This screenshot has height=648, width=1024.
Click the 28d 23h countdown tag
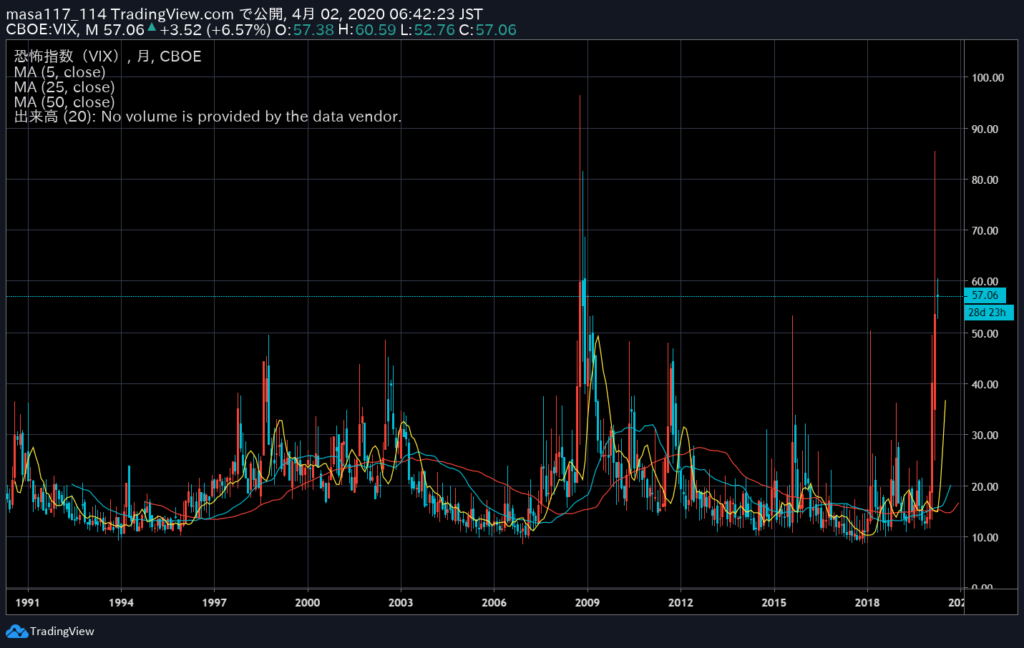987,312
